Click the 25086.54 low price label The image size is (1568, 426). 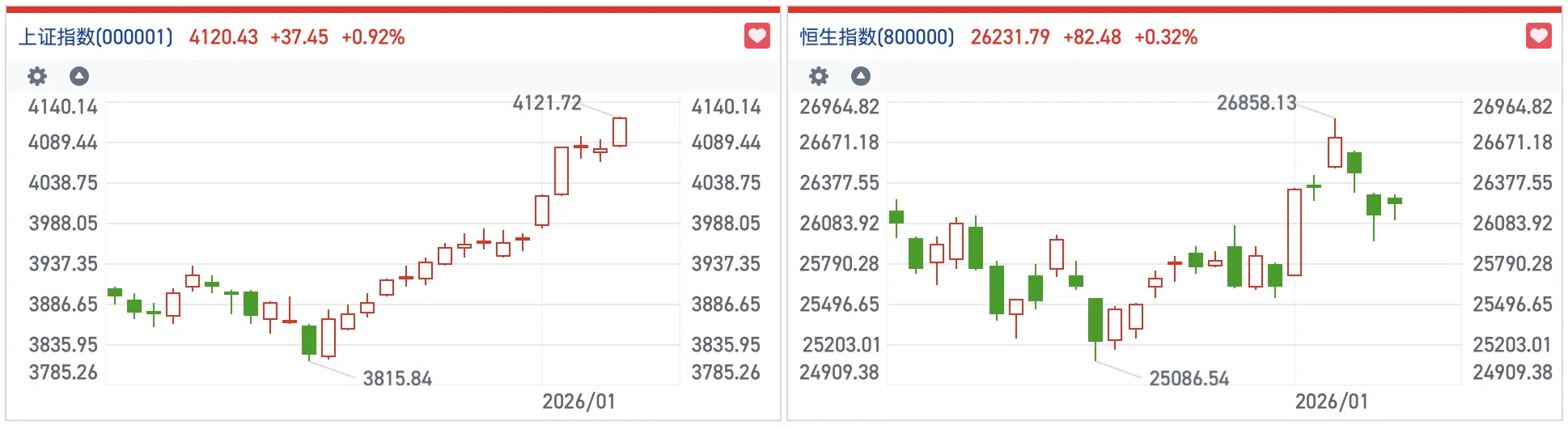click(x=1189, y=378)
